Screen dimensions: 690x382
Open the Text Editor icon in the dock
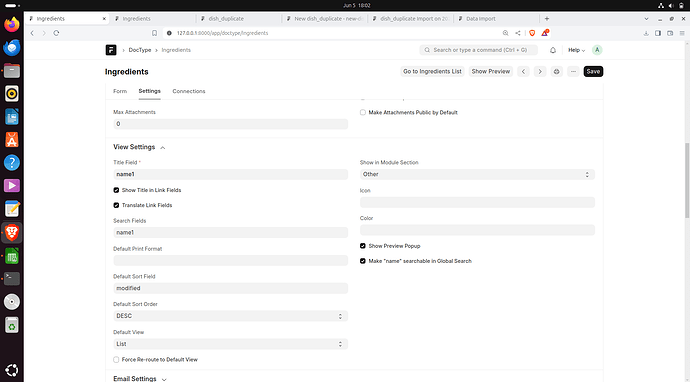[x=12, y=209]
